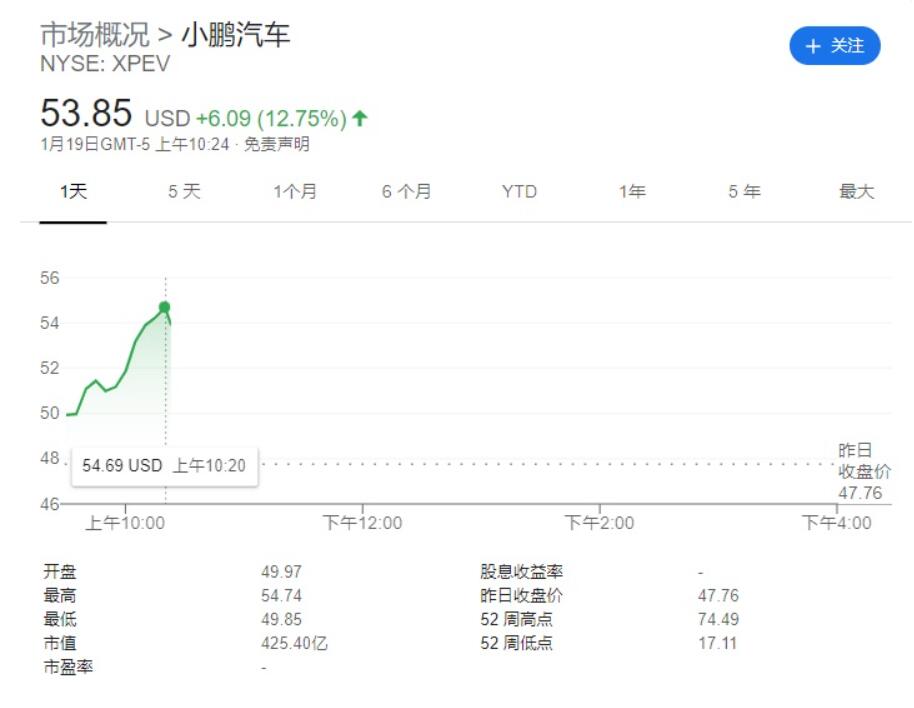
Task: Click the 下午2:00 axis label
Action: [x=599, y=523]
